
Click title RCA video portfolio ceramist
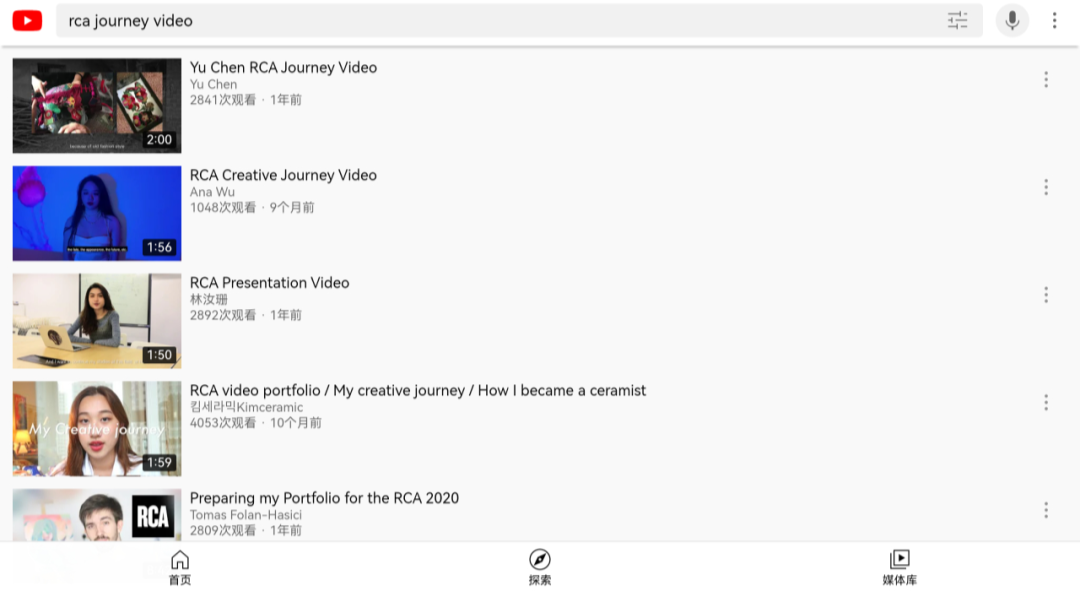point(418,391)
